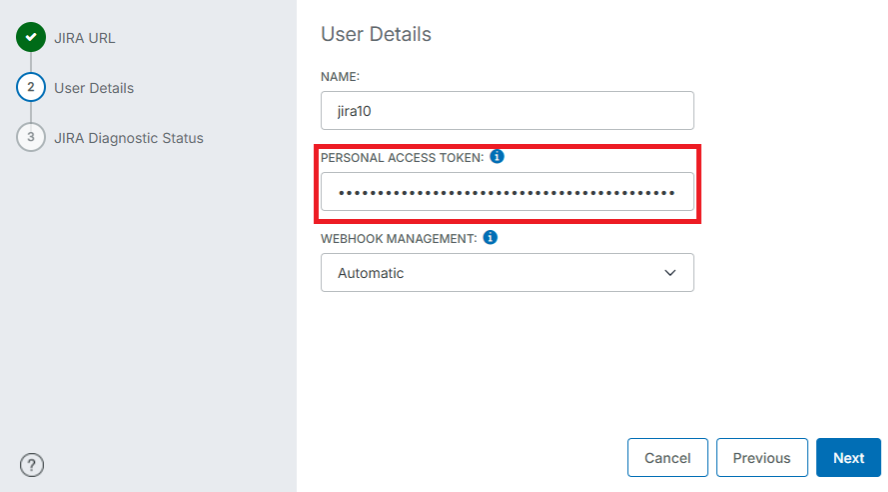Proceed with the blue Next button
Screen dimensions: 888x492
[848, 458]
